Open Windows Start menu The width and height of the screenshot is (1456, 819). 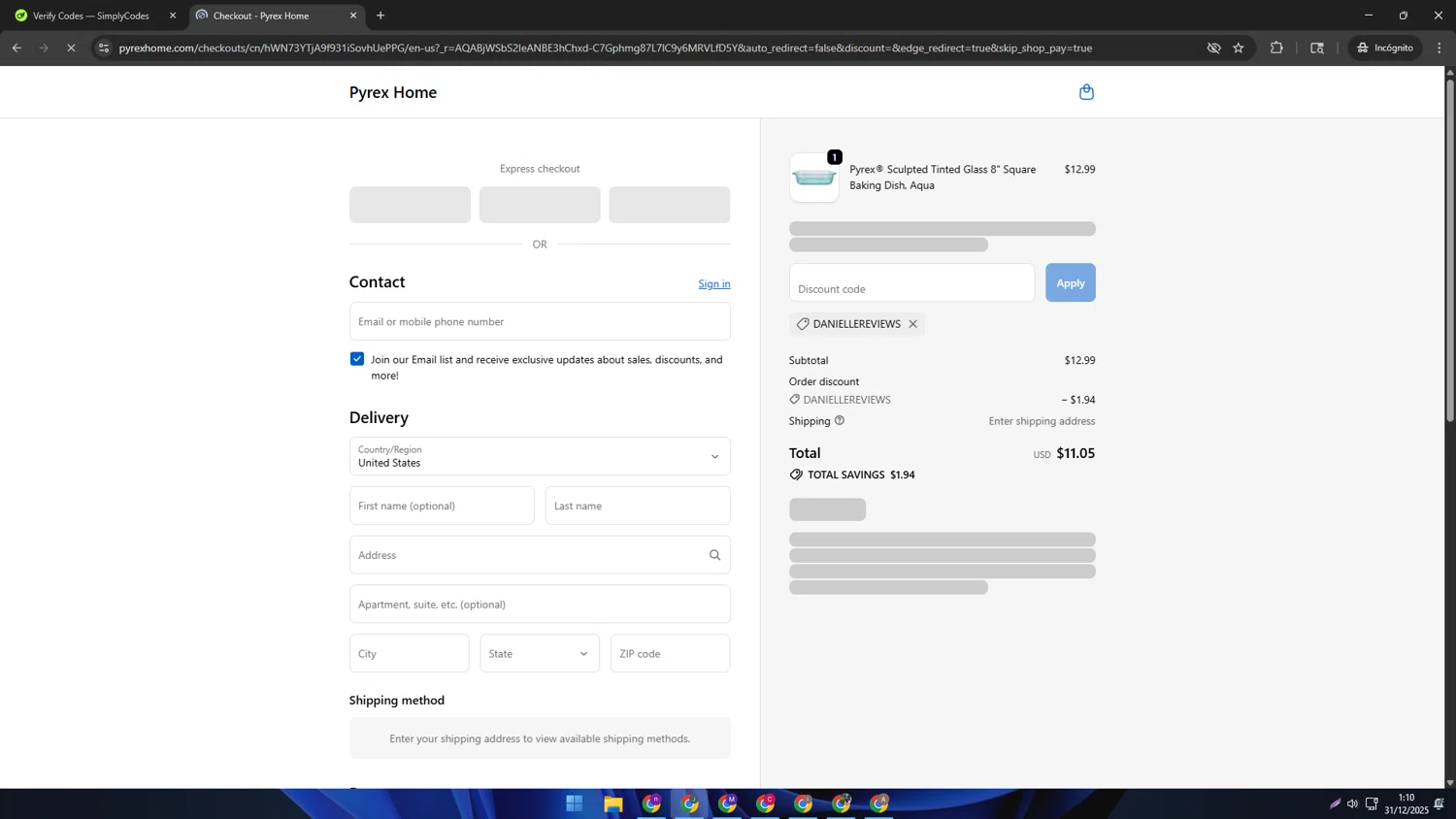click(x=575, y=803)
